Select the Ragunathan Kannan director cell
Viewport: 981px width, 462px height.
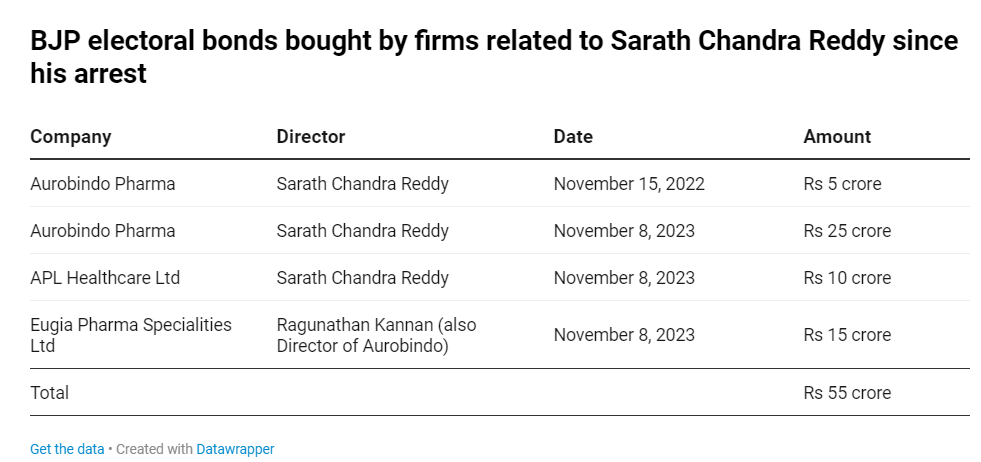tap(377, 335)
